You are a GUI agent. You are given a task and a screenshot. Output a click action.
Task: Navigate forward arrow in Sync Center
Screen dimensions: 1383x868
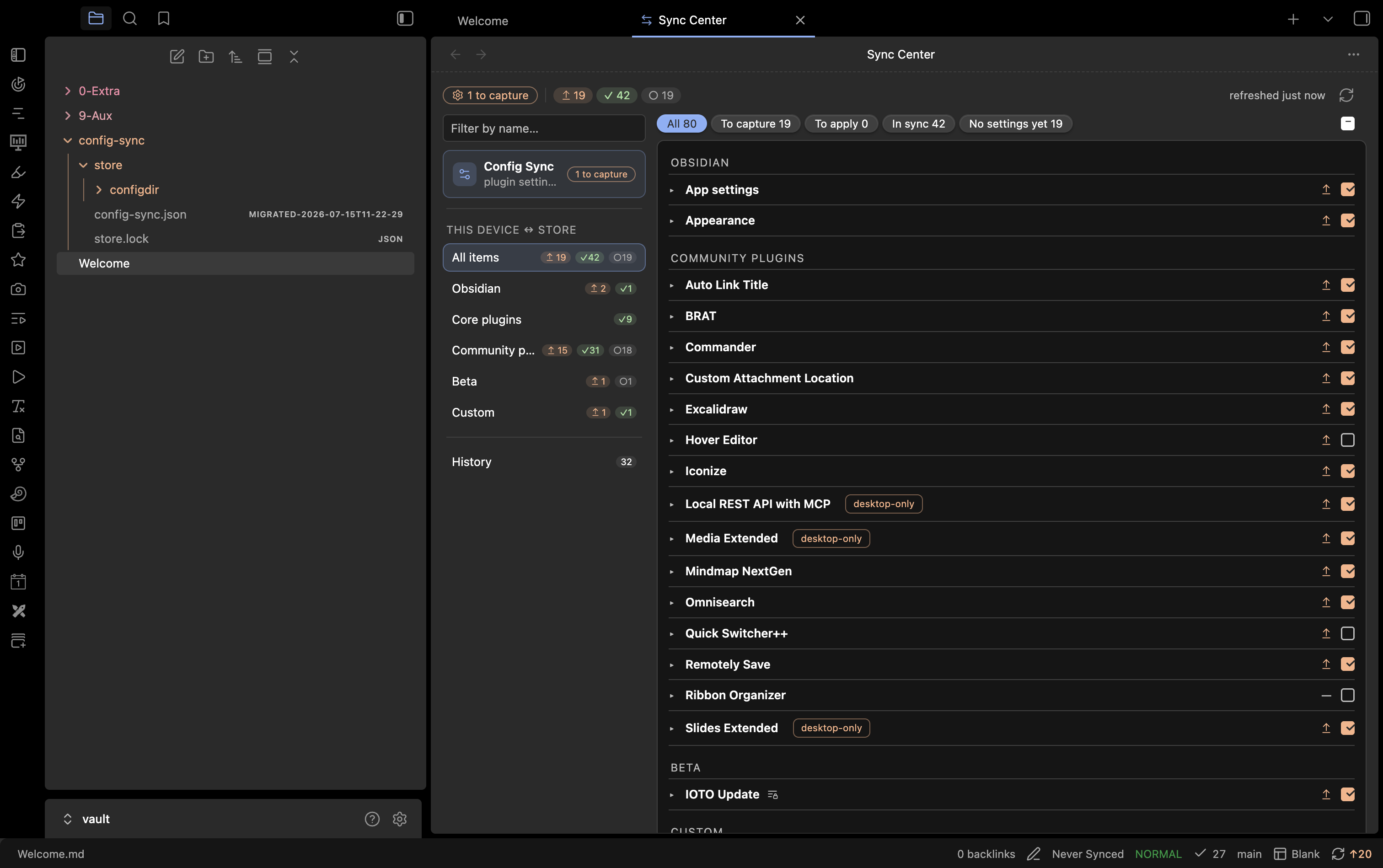(481, 54)
